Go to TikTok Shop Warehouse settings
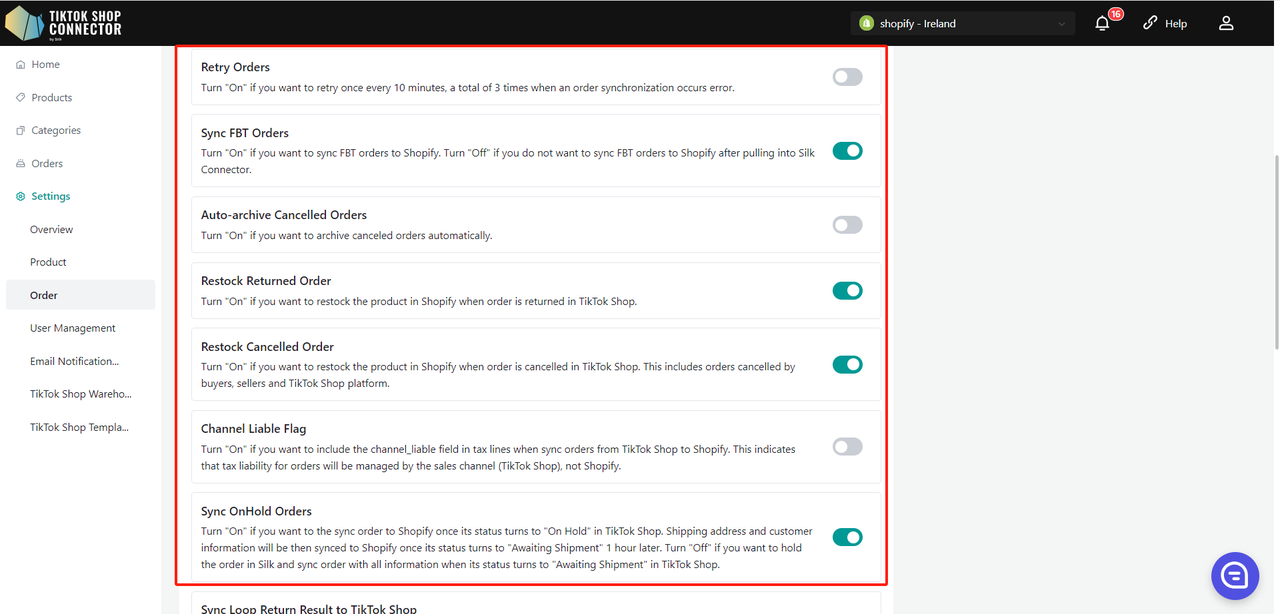This screenshot has width=1280, height=614. (80, 394)
